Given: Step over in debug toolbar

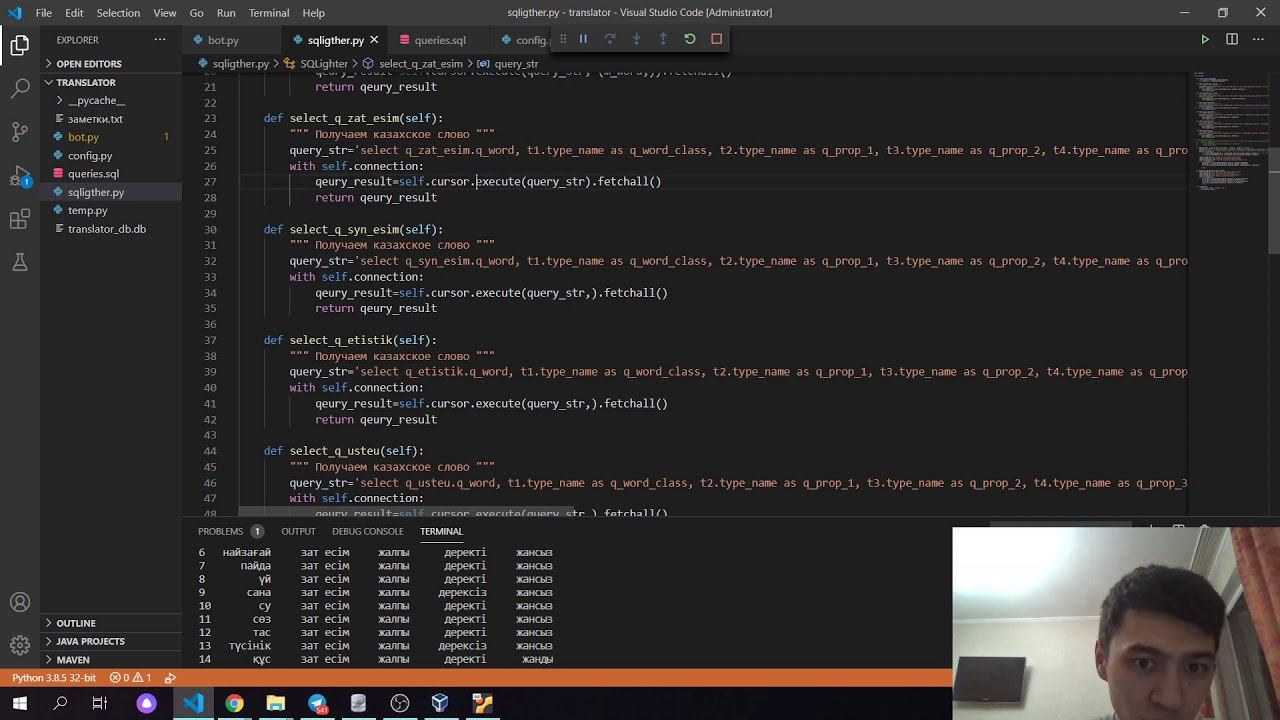Looking at the screenshot, I should click(x=610, y=39).
